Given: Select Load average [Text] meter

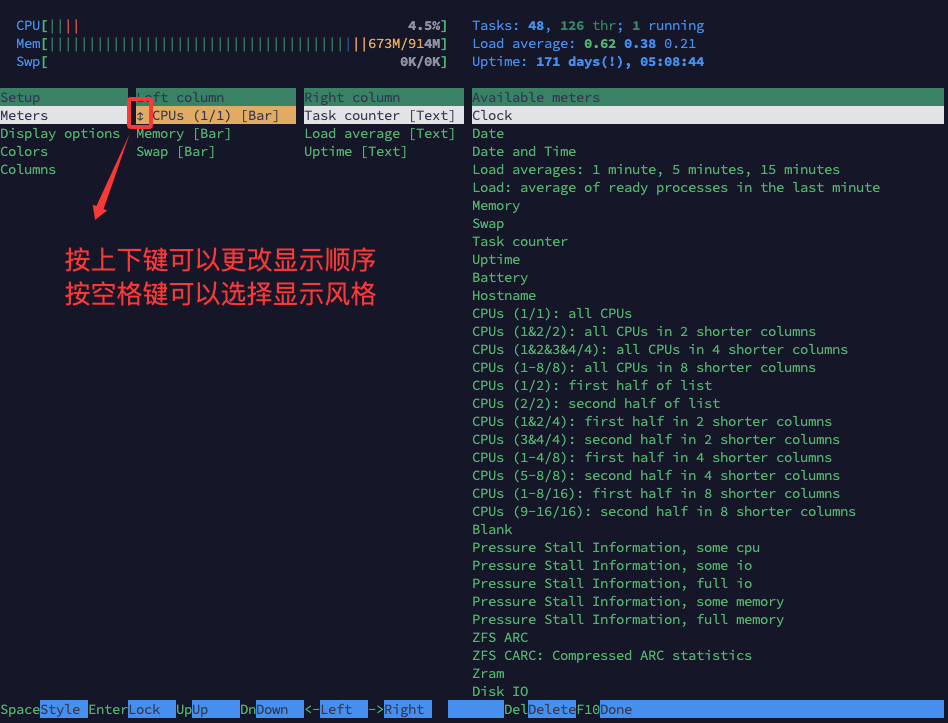Looking at the screenshot, I should [379, 134].
